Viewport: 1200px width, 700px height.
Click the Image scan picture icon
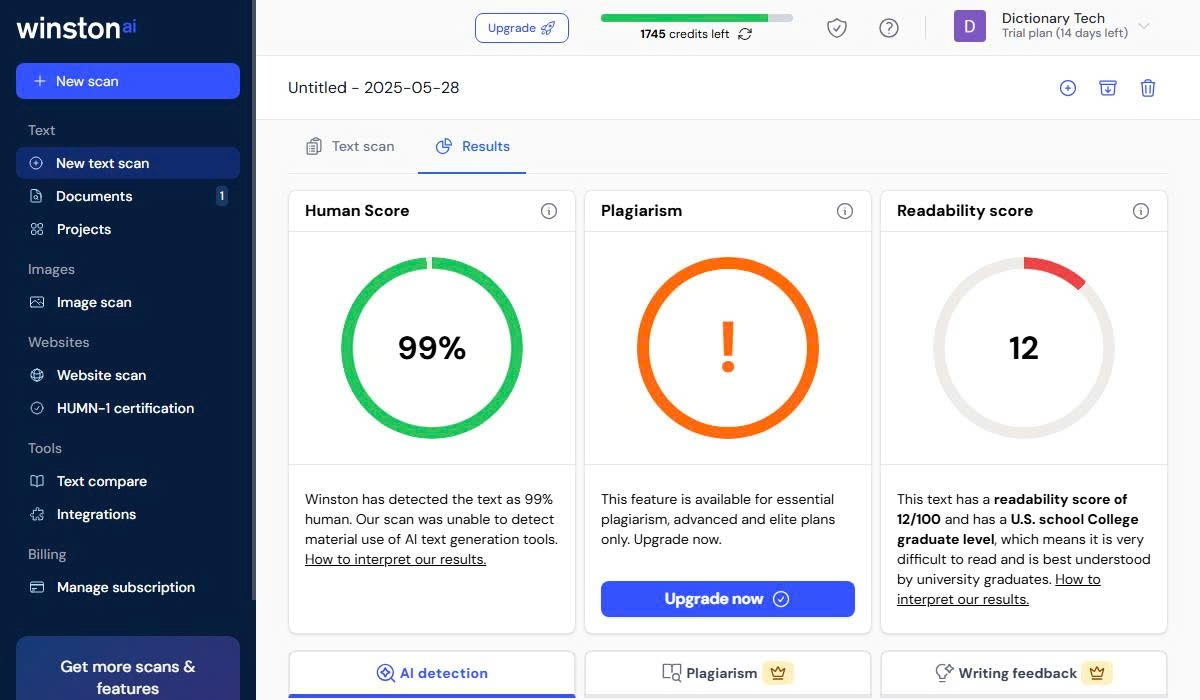pyautogui.click(x=37, y=302)
